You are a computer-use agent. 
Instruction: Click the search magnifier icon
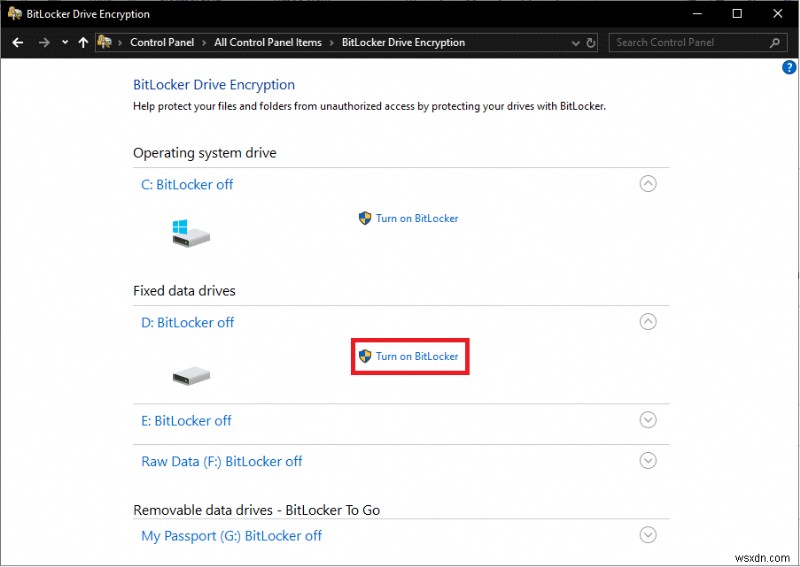[x=775, y=43]
